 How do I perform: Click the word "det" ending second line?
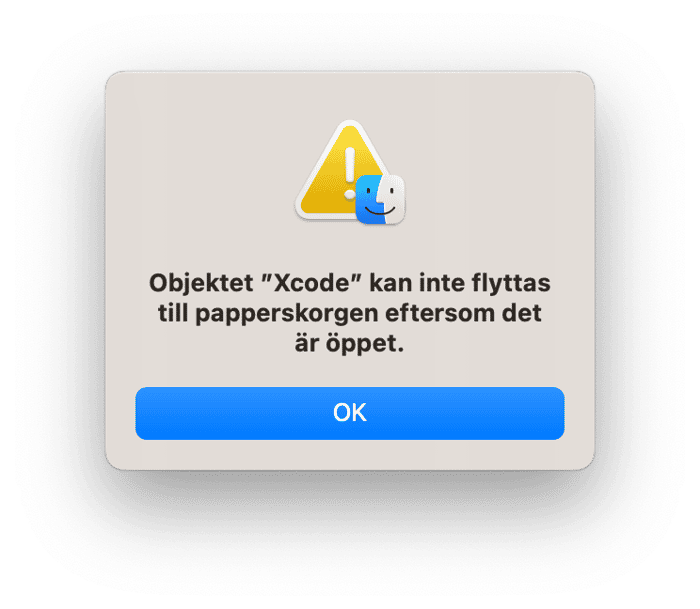521,313
